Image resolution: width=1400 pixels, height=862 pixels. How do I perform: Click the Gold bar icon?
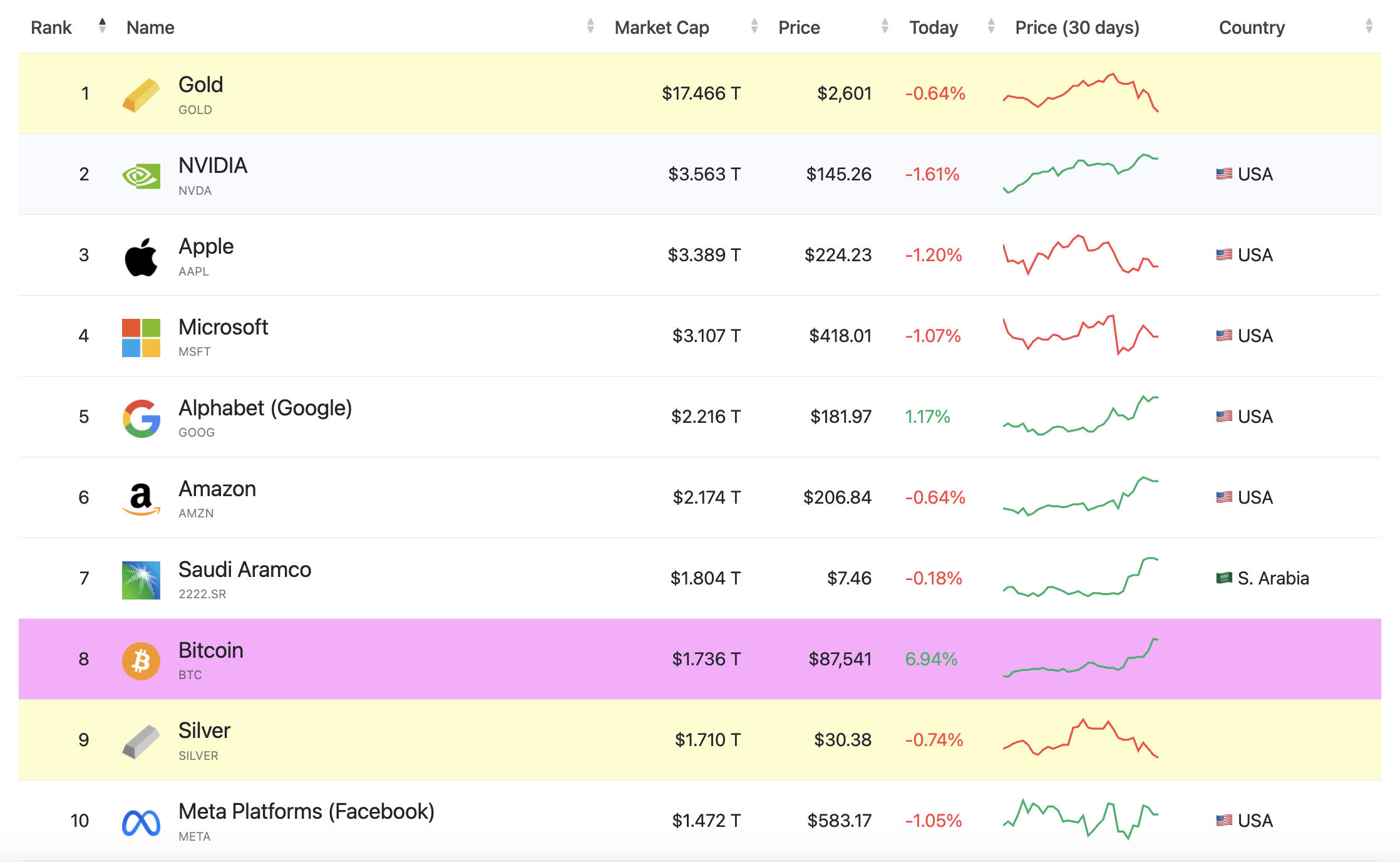(141, 95)
